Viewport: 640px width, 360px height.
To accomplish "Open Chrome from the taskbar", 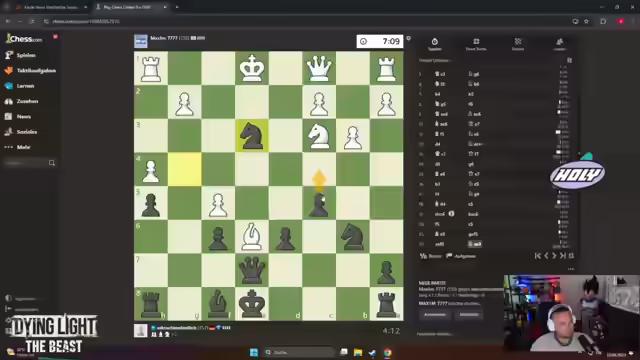I will tap(387, 352).
